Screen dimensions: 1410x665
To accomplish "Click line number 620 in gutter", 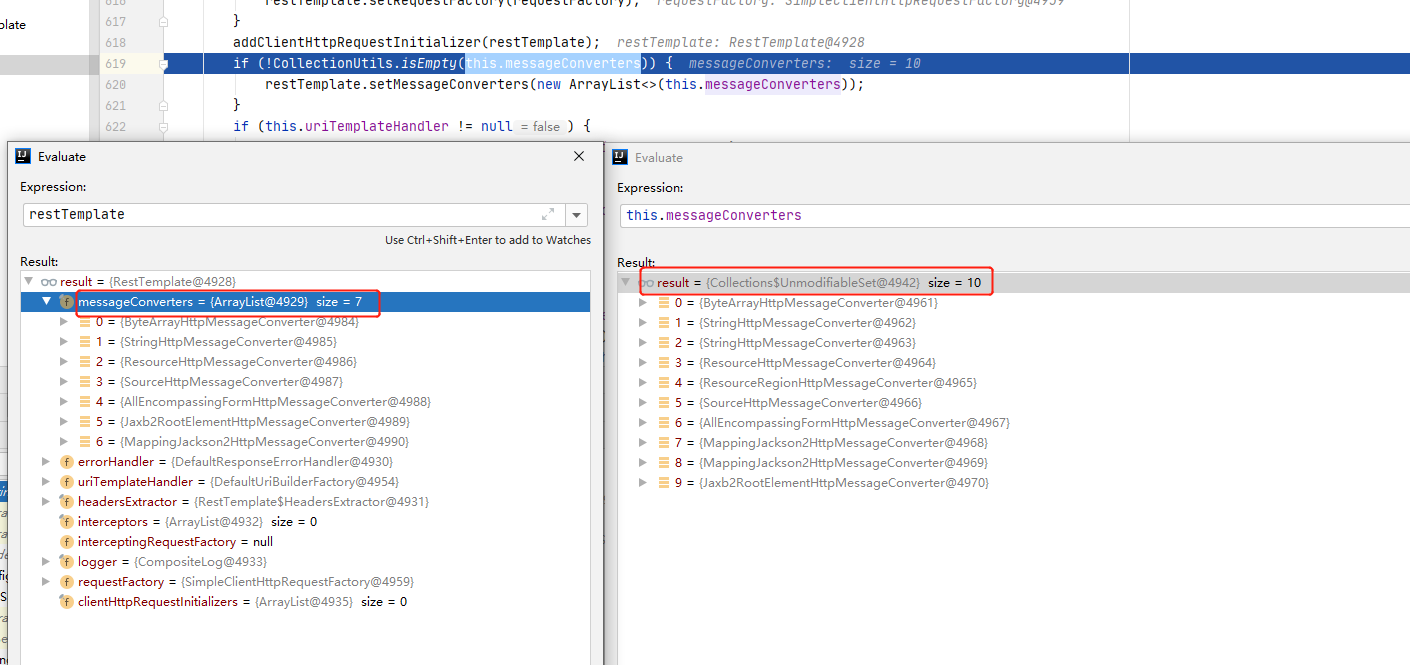I will 115,85.
